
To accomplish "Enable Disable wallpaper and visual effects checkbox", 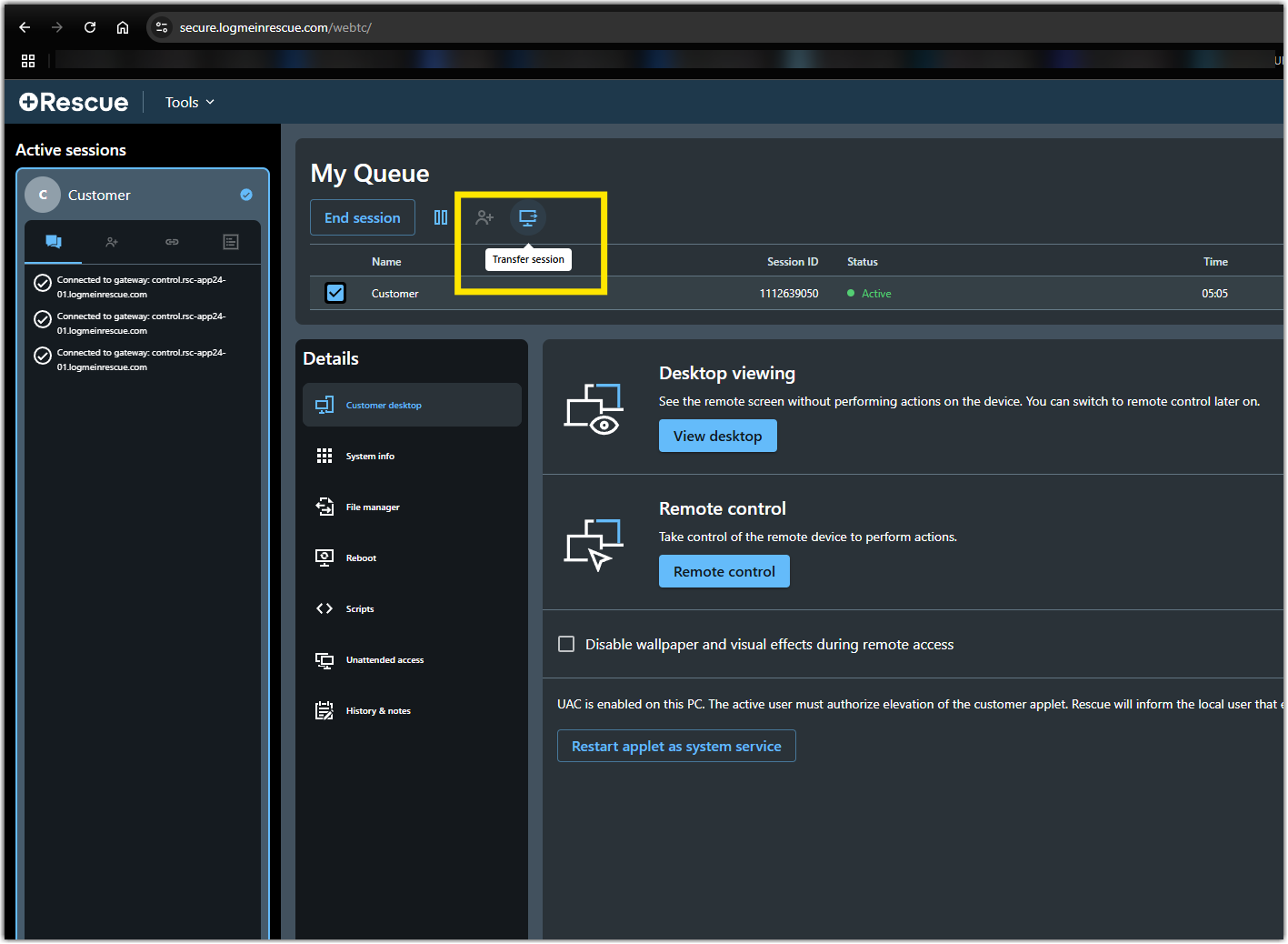I will (x=566, y=644).
